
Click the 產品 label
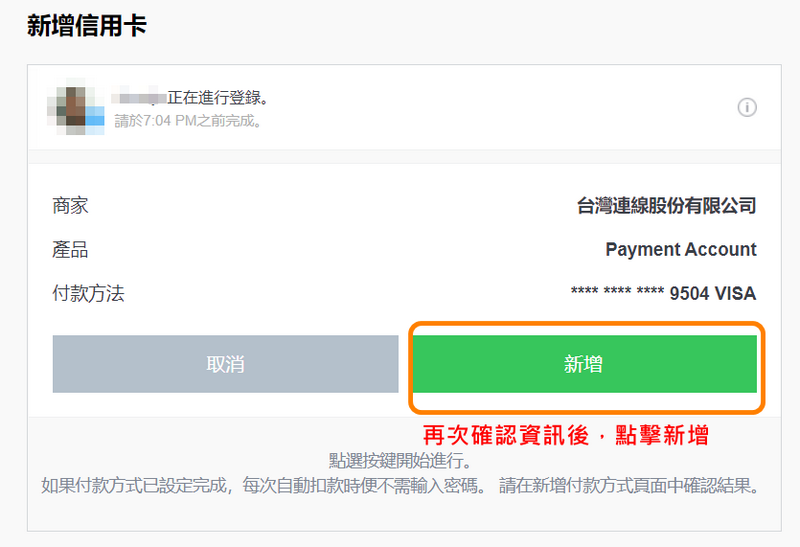point(70,250)
